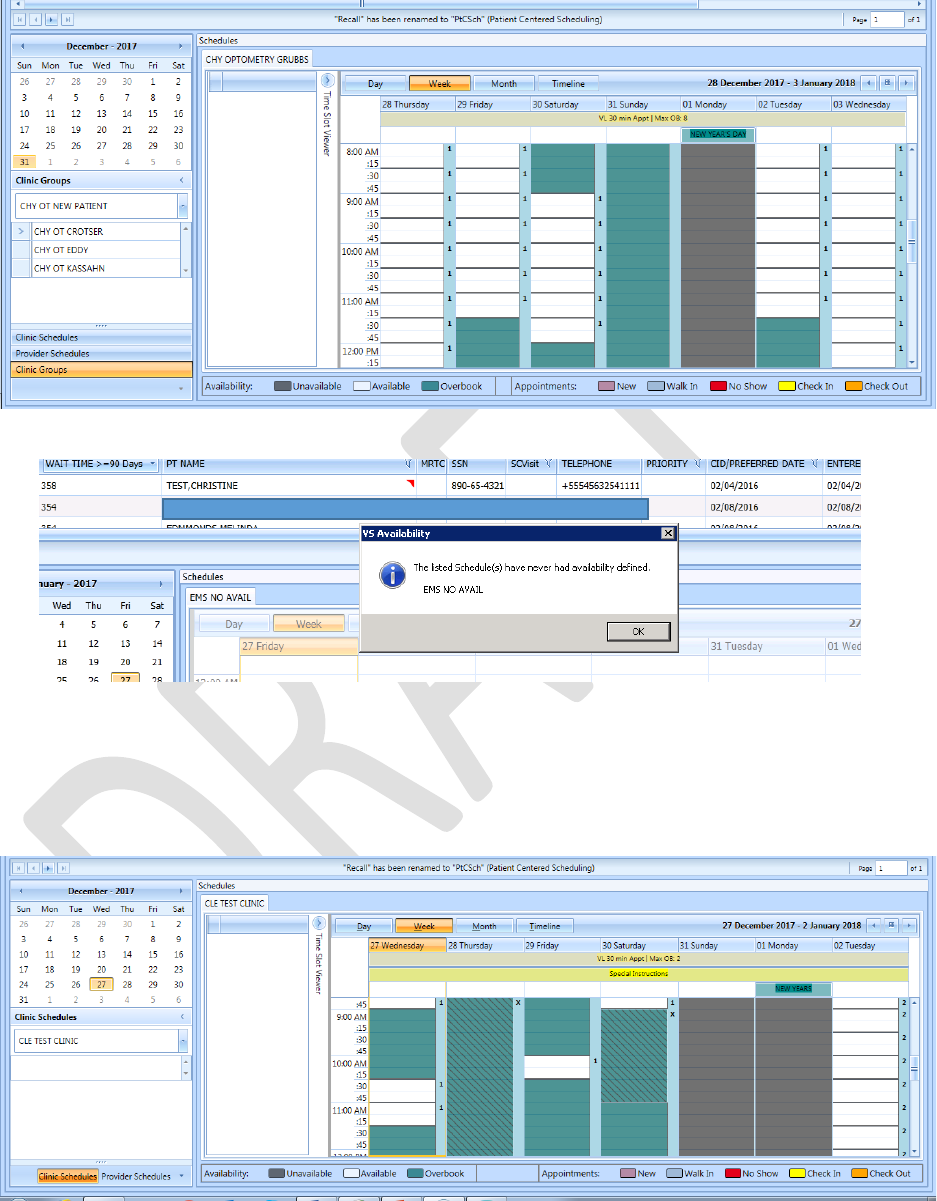Go to previous week in CHY OPTOMETRY GRUBBS schedule

868,83
